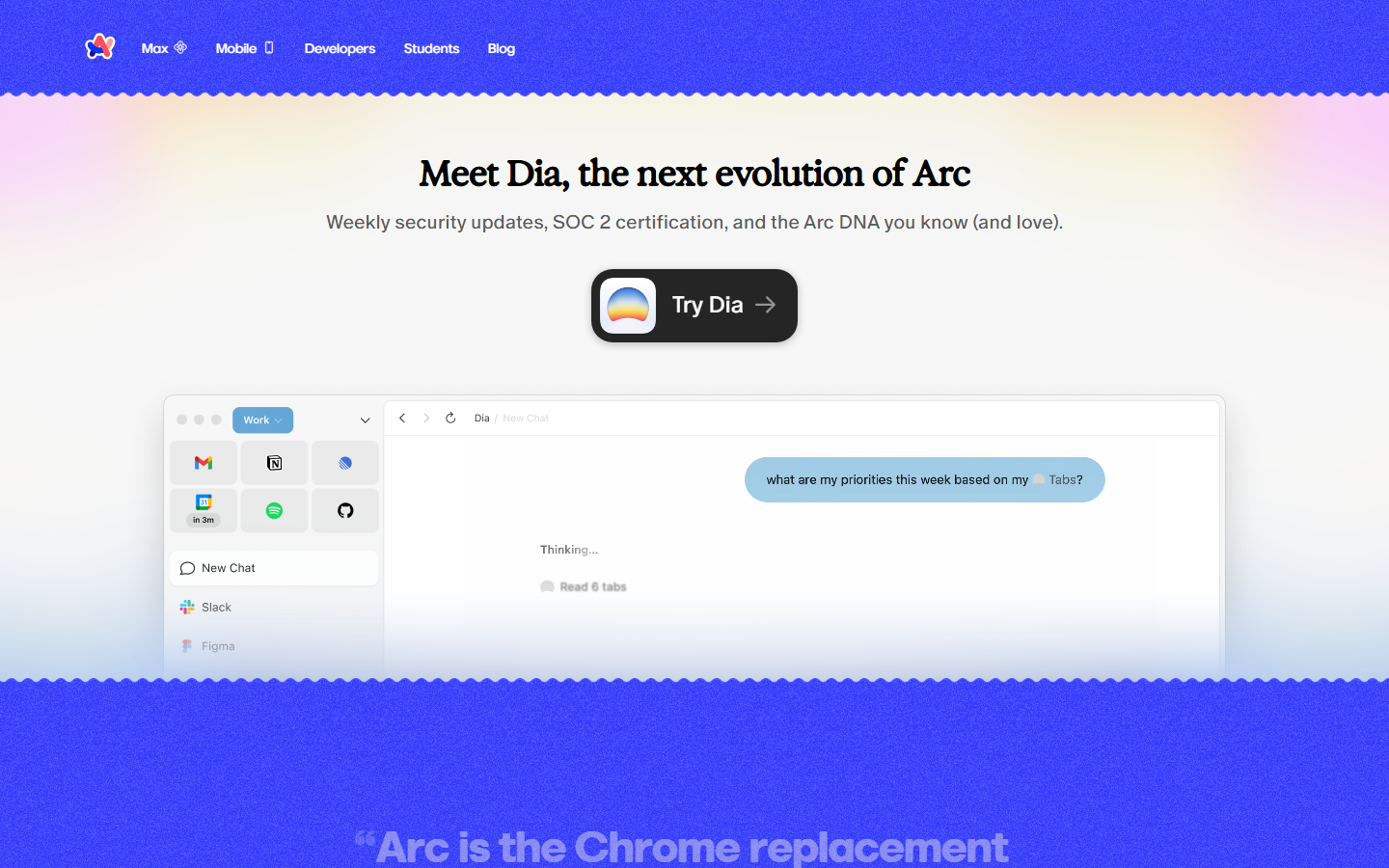This screenshot has width=1389, height=868.
Task: Expand the sidebar chevron beside Work
Action: click(365, 420)
